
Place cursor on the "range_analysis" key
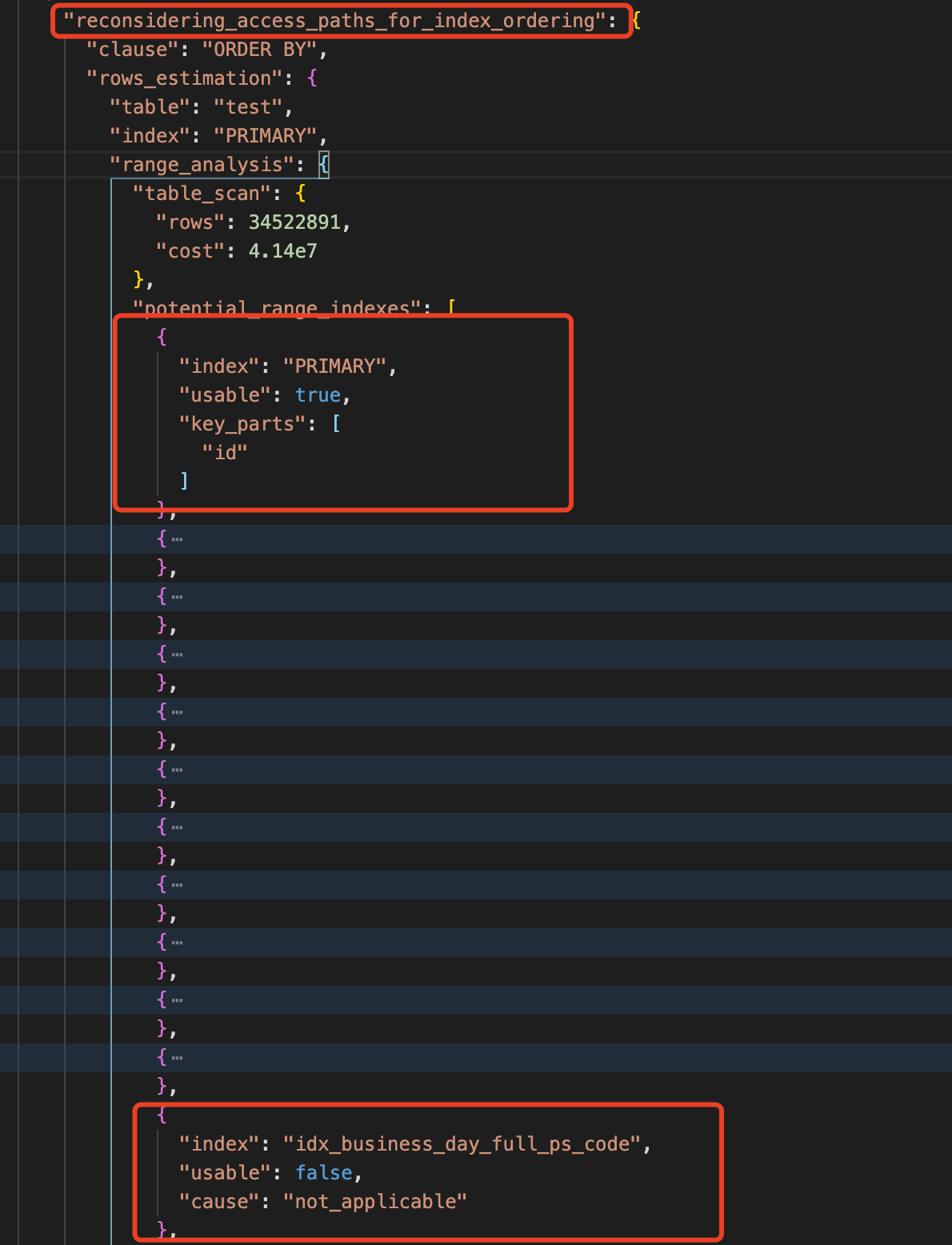(x=202, y=165)
